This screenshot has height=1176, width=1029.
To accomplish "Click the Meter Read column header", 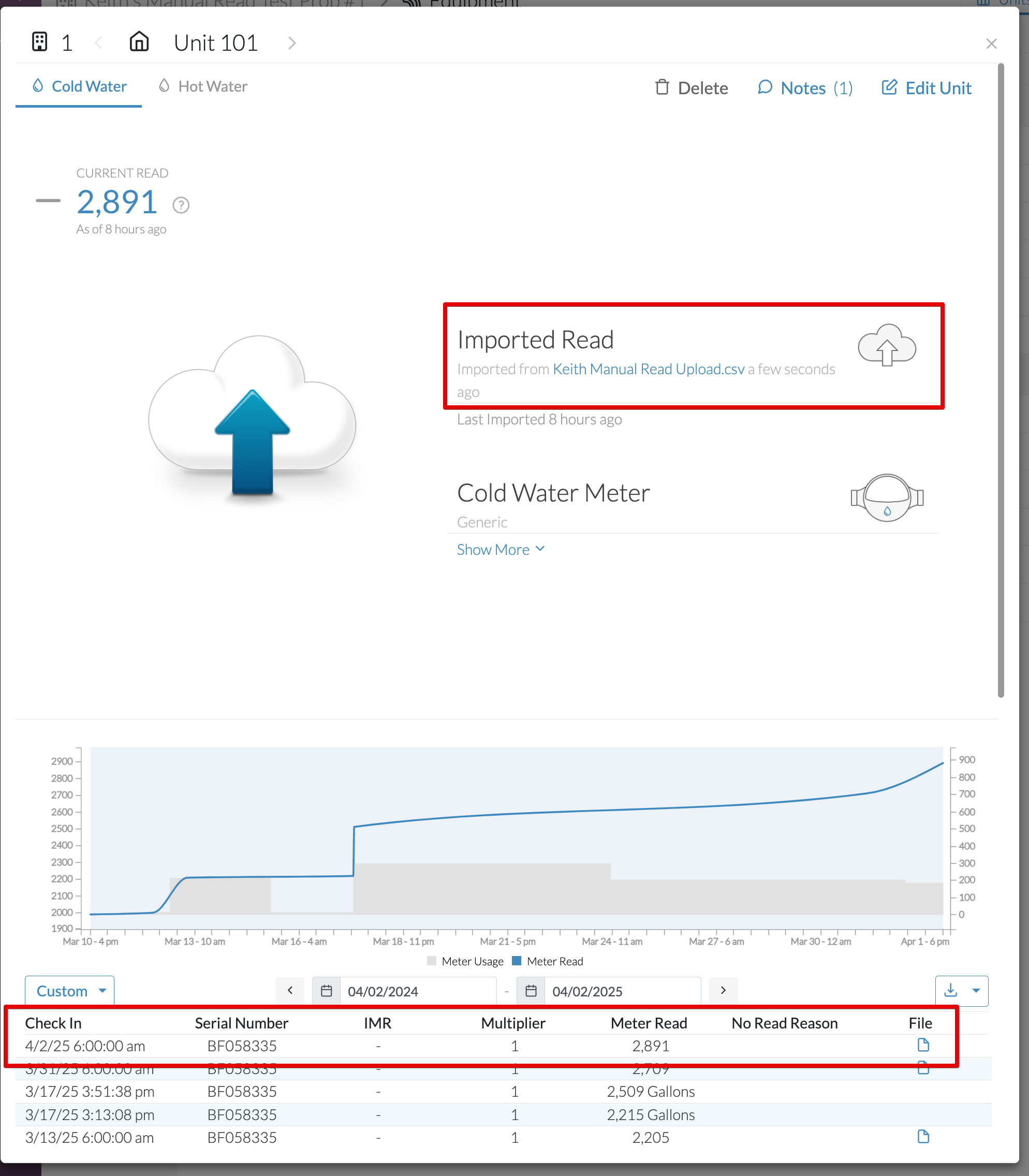I will [649, 1023].
